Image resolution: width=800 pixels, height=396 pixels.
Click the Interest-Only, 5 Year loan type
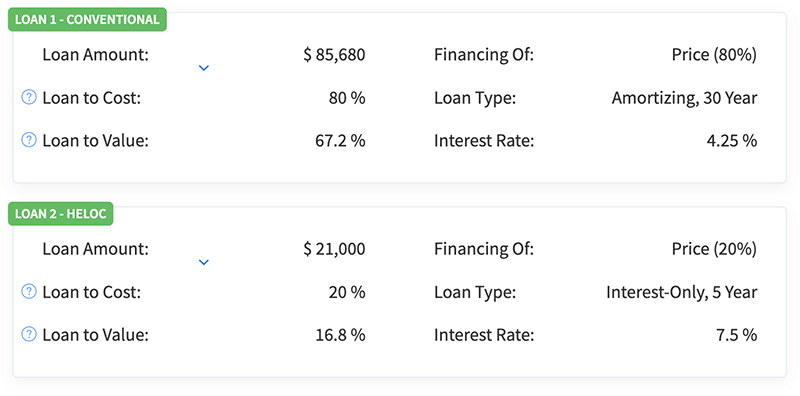(x=682, y=292)
